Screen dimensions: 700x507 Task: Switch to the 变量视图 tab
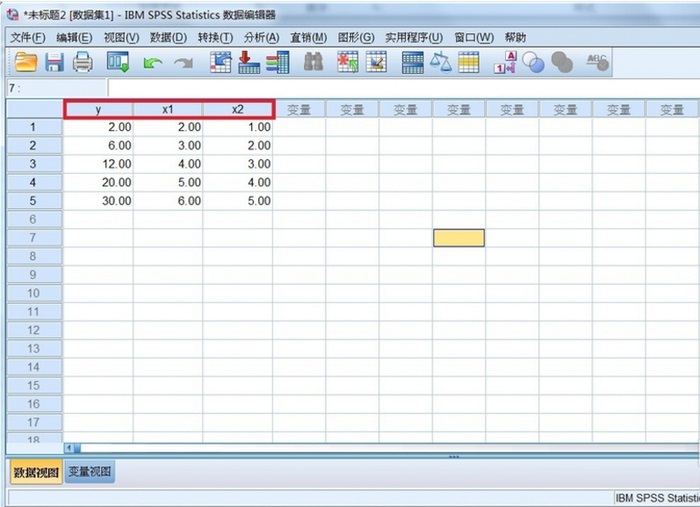pyautogui.click(x=90, y=472)
